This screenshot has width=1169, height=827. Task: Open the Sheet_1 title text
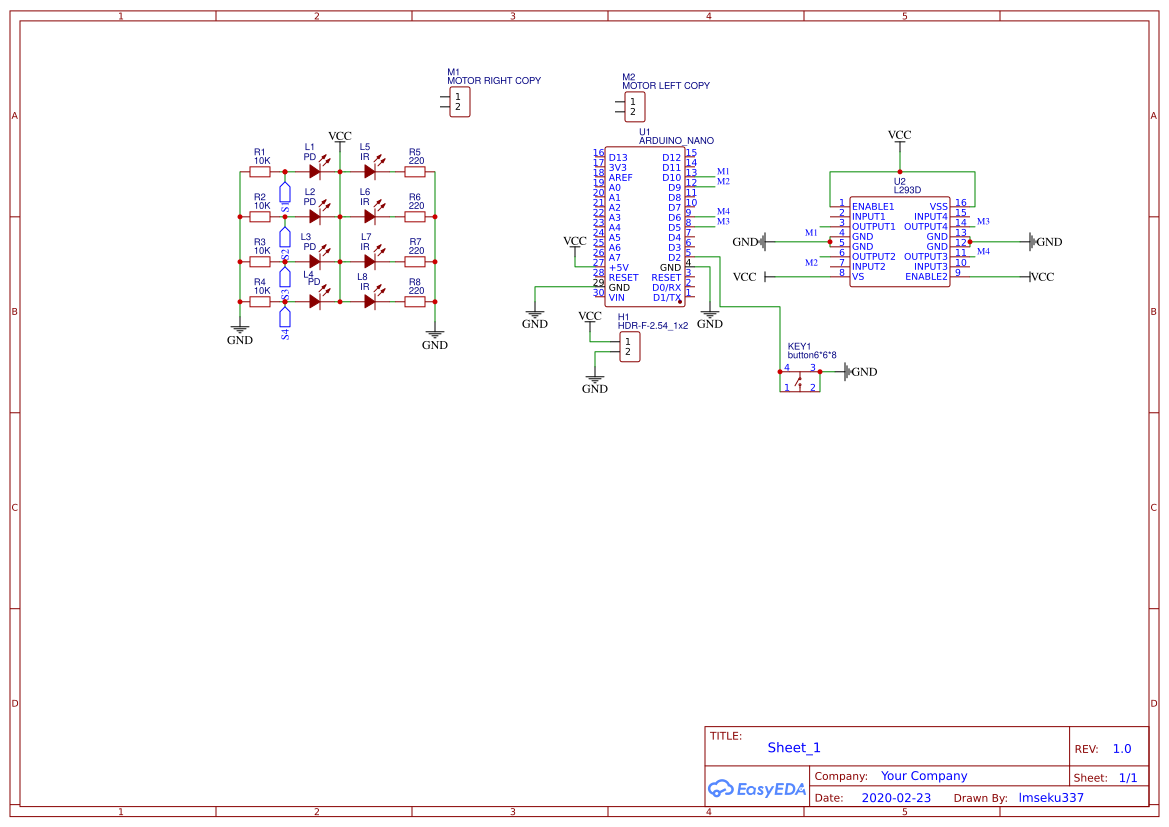(x=793, y=747)
